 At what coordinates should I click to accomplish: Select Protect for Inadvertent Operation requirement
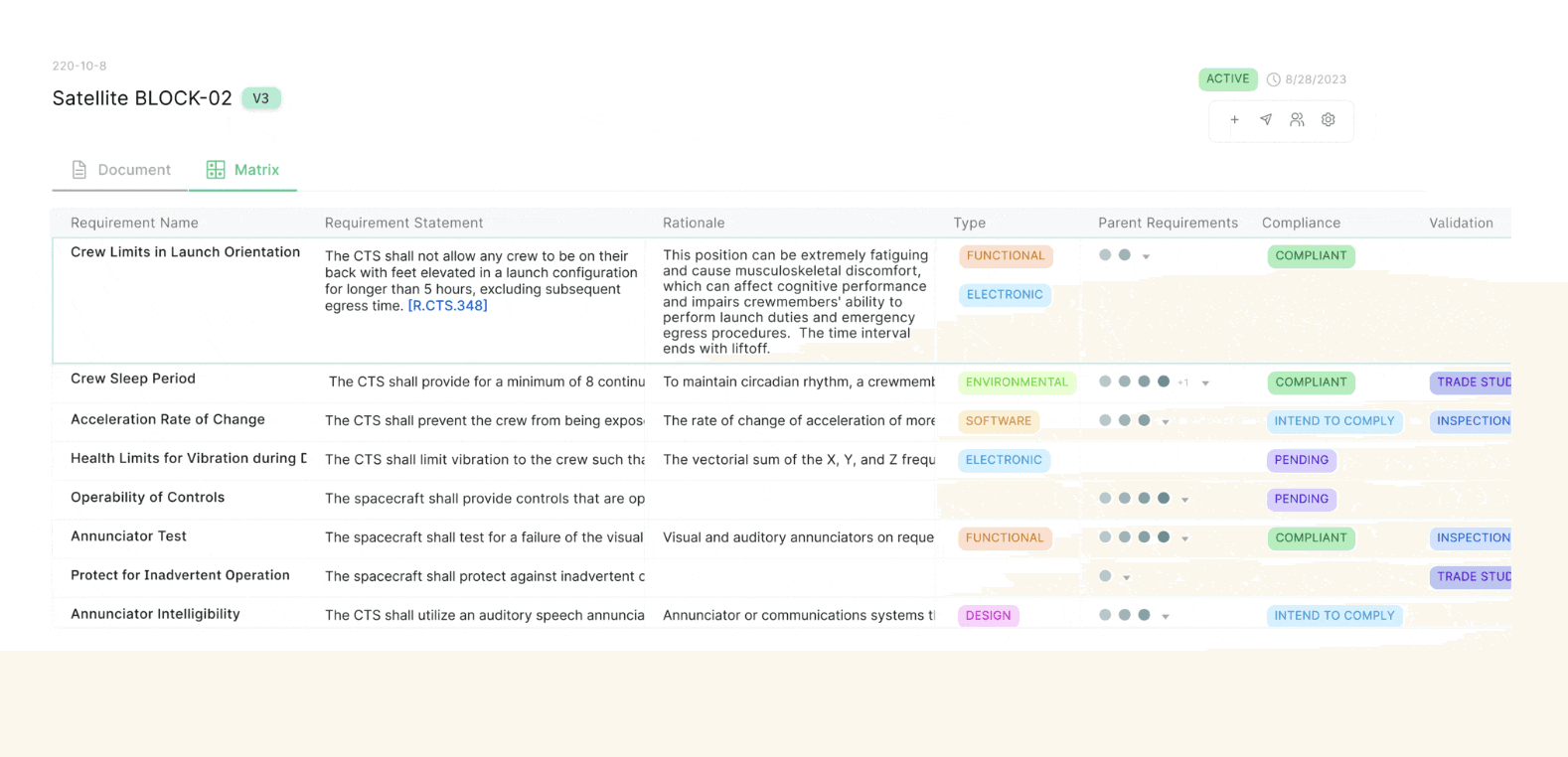point(180,575)
